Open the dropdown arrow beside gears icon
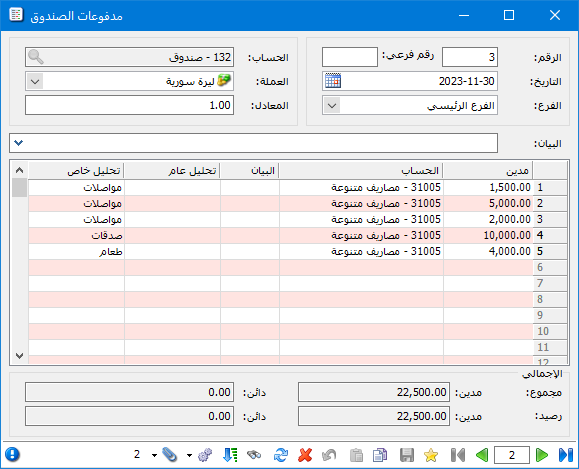Viewport: 579px width, 469px height. pos(189,455)
